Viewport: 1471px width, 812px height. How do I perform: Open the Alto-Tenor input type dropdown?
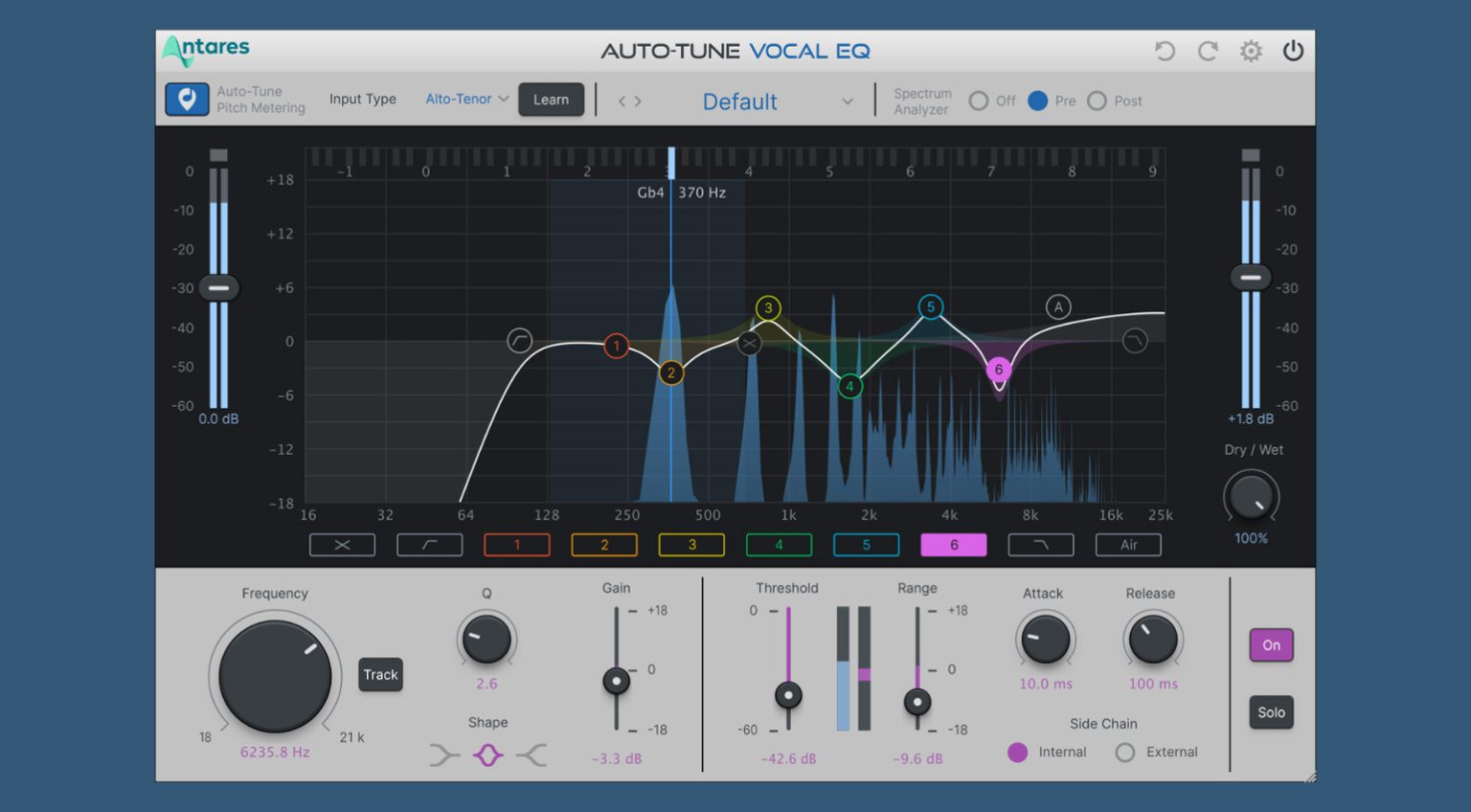(x=466, y=100)
